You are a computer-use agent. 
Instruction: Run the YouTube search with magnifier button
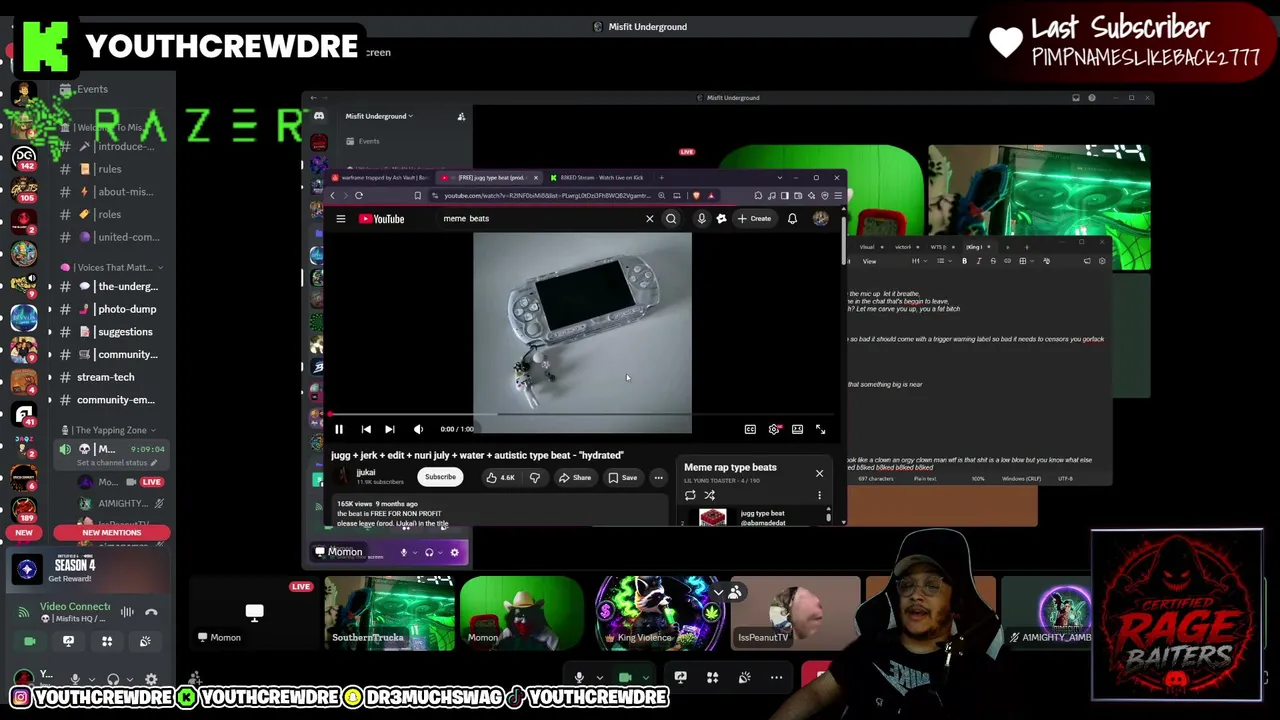click(671, 219)
